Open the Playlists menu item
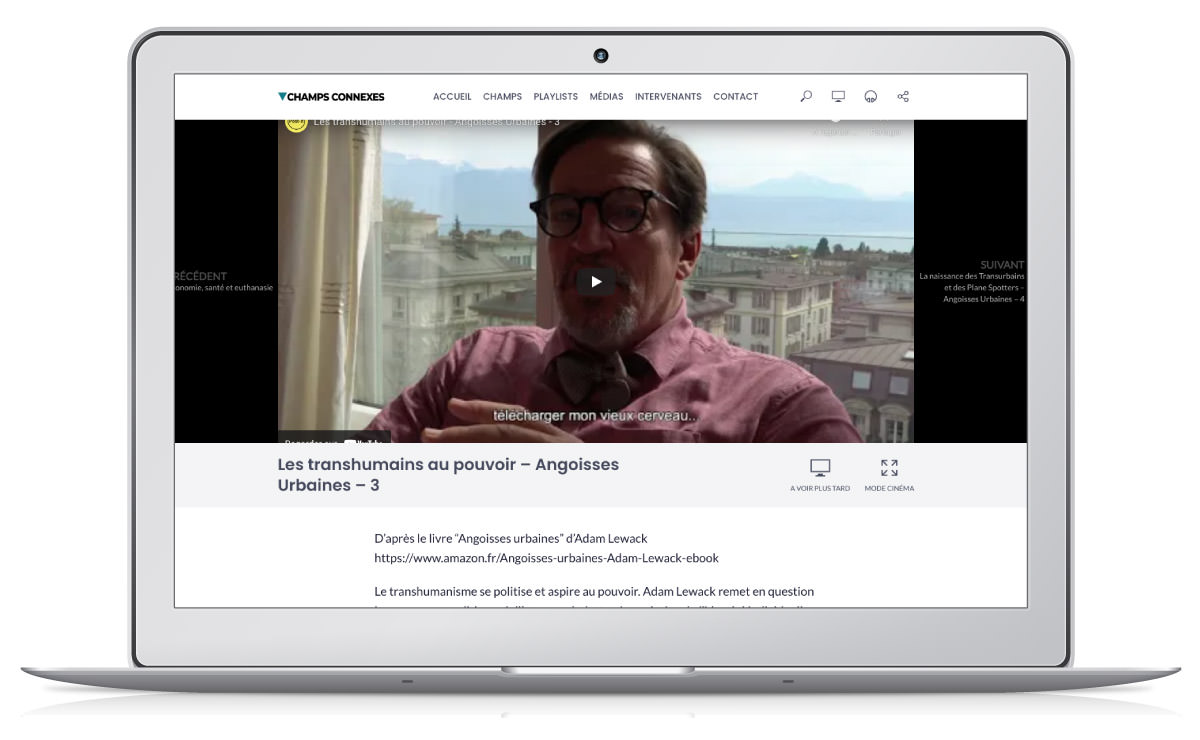 [x=556, y=96]
